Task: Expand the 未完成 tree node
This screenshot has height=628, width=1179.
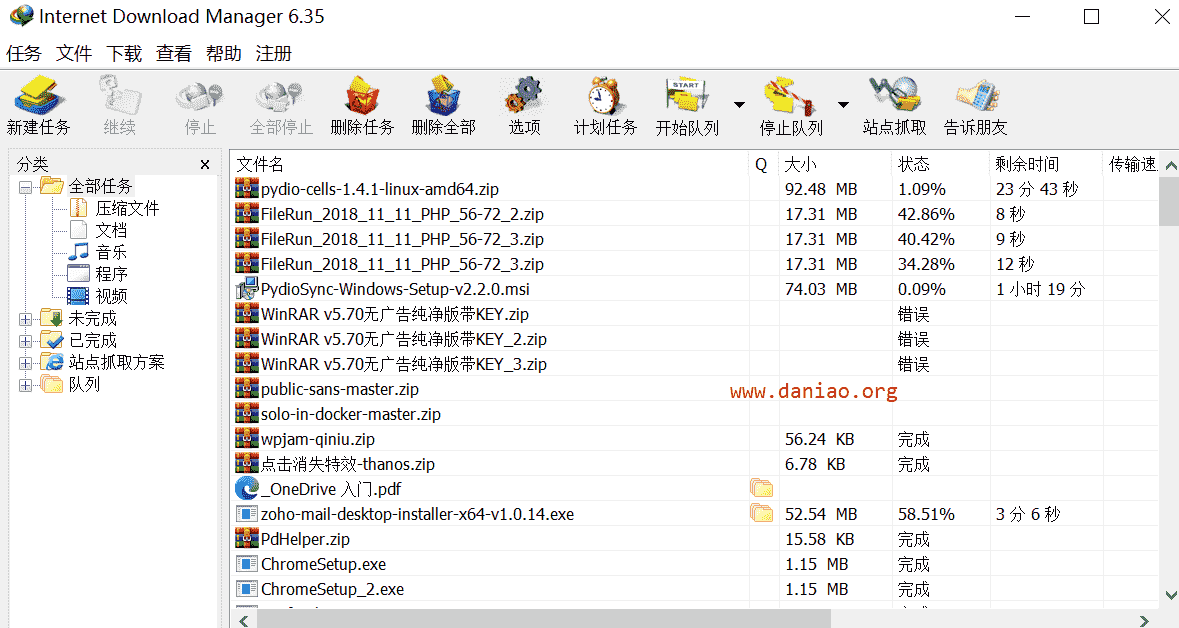Action: tap(26, 319)
